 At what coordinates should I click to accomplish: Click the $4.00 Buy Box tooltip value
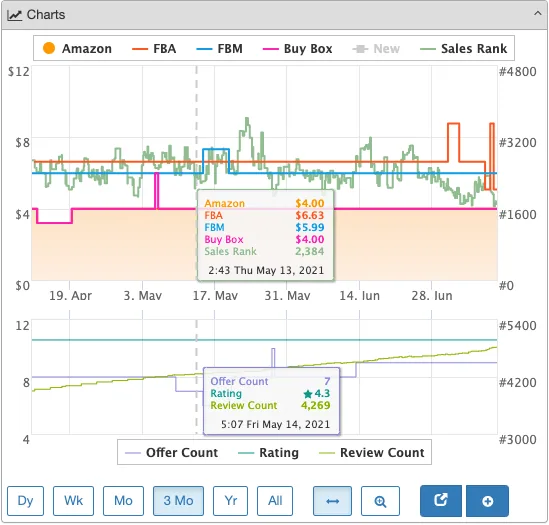tap(310, 240)
